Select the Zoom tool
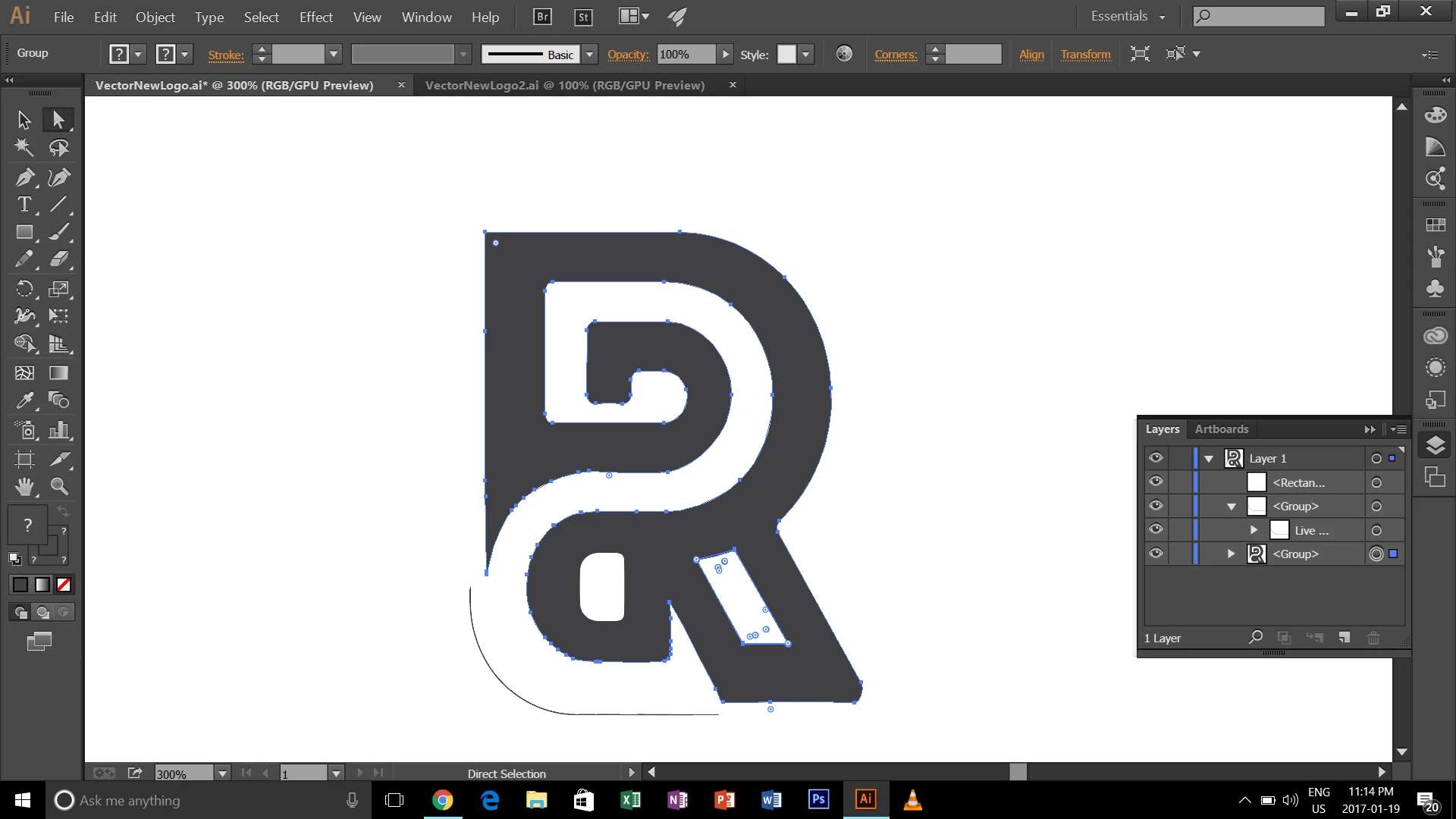Viewport: 1456px width, 819px height. (59, 486)
